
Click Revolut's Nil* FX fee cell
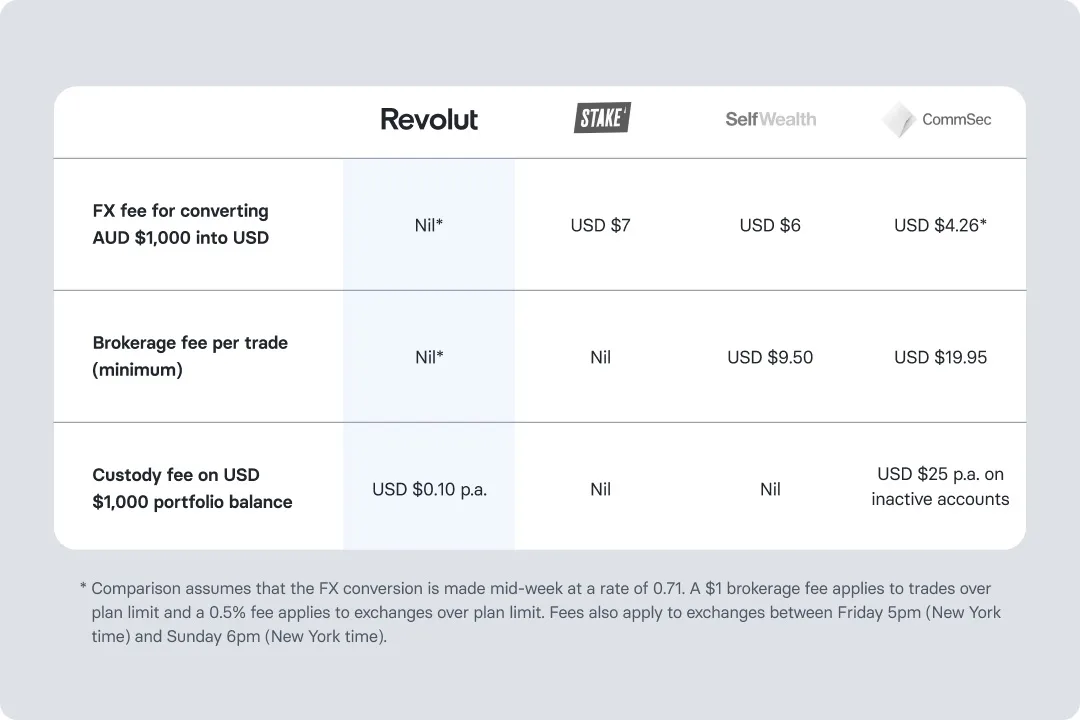(x=429, y=225)
